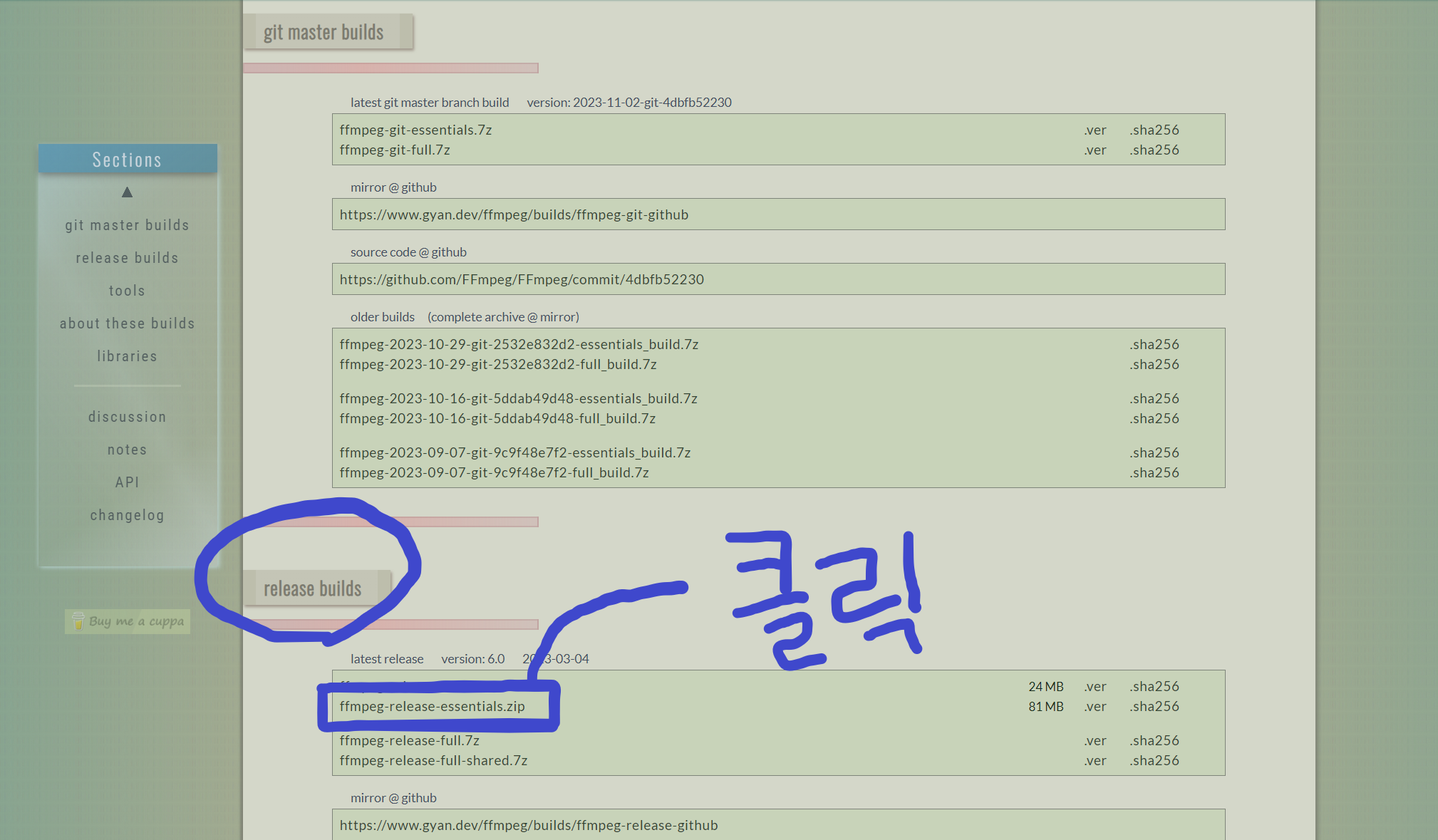This screenshot has width=1438, height=840.
Task: Open .sha256 for 2023-09-07 essentials build
Action: 1154,452
